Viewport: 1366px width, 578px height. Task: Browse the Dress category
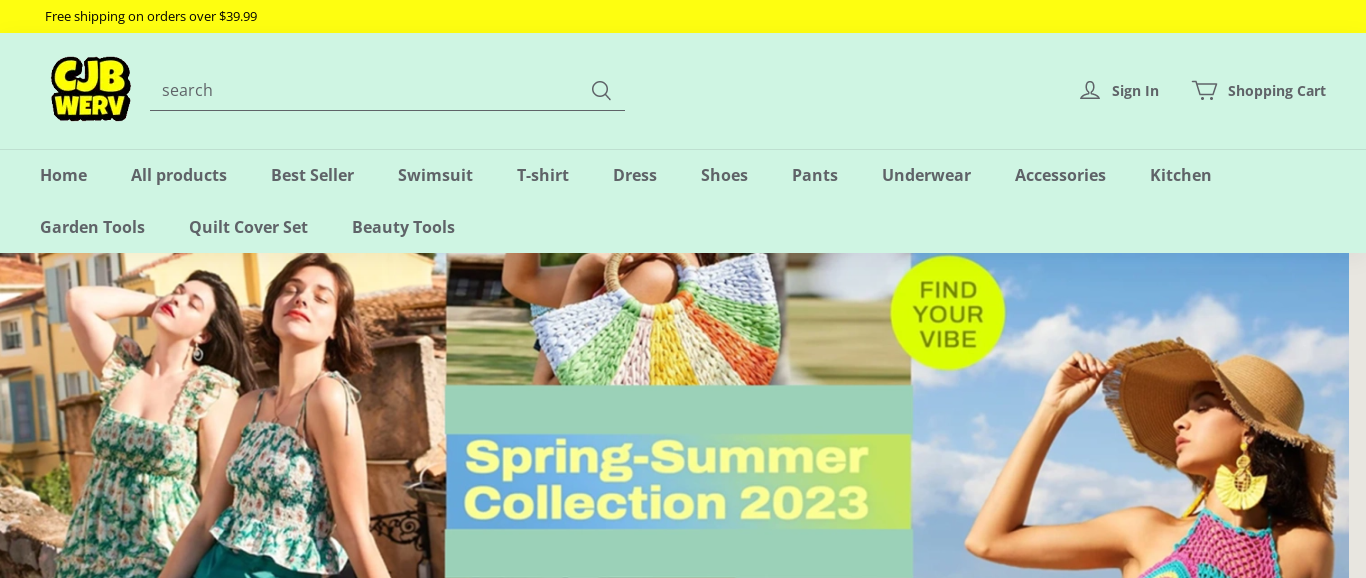point(635,175)
